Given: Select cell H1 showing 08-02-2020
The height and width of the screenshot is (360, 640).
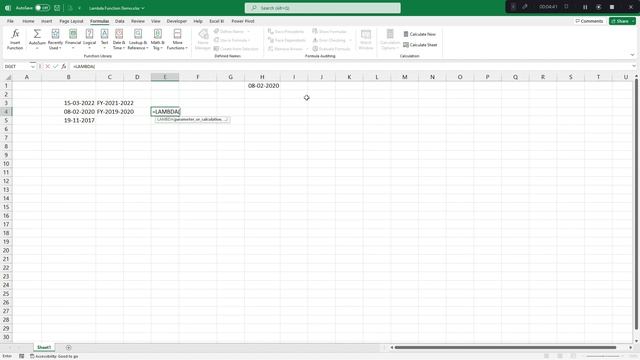Looking at the screenshot, I should coord(262,86).
